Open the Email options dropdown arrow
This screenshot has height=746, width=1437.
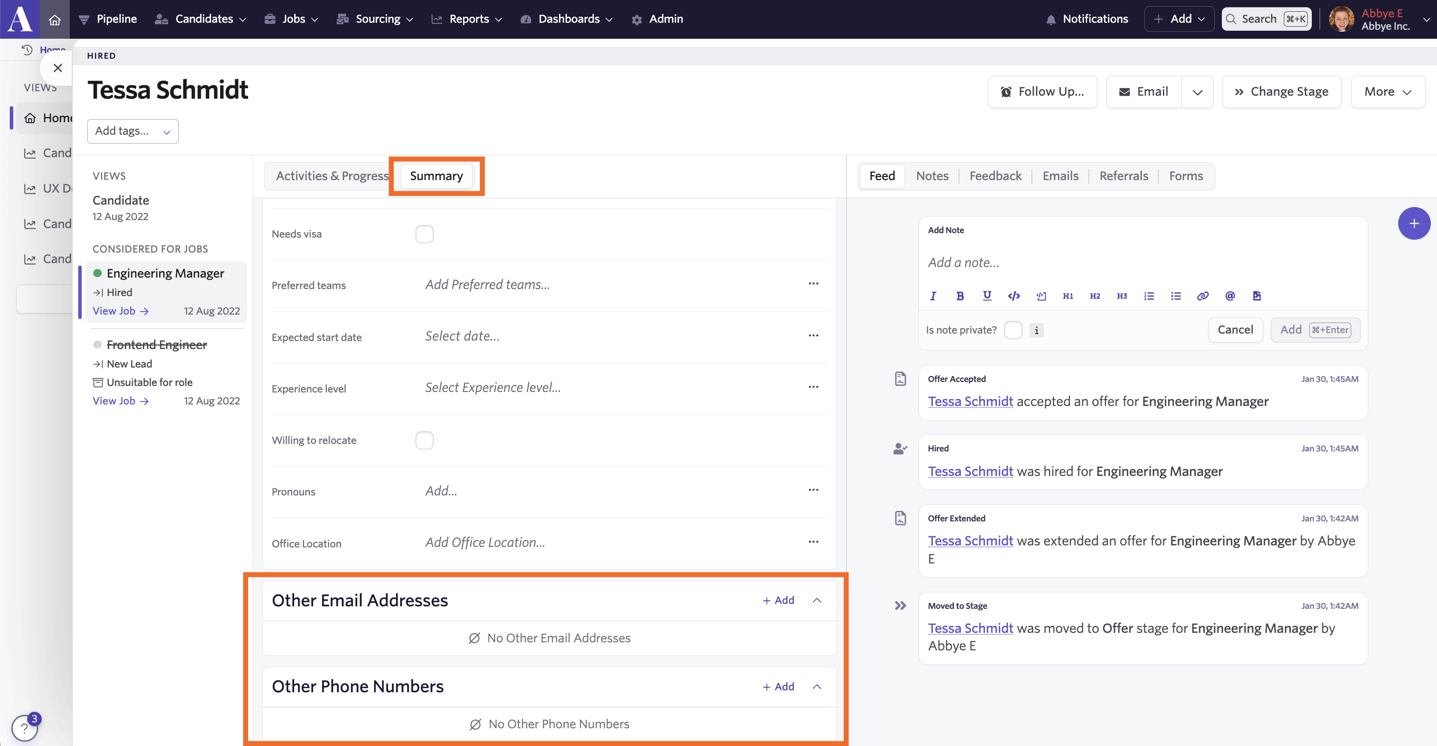pyautogui.click(x=1197, y=92)
